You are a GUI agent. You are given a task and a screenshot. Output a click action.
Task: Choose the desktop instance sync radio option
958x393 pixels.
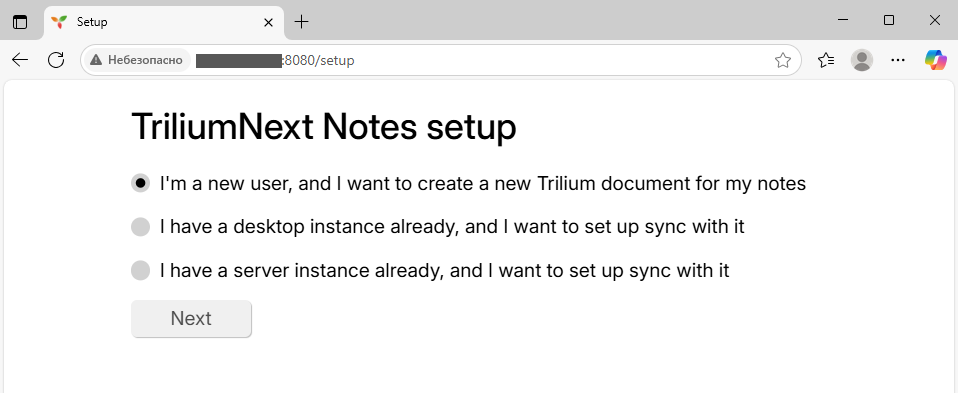point(141,227)
